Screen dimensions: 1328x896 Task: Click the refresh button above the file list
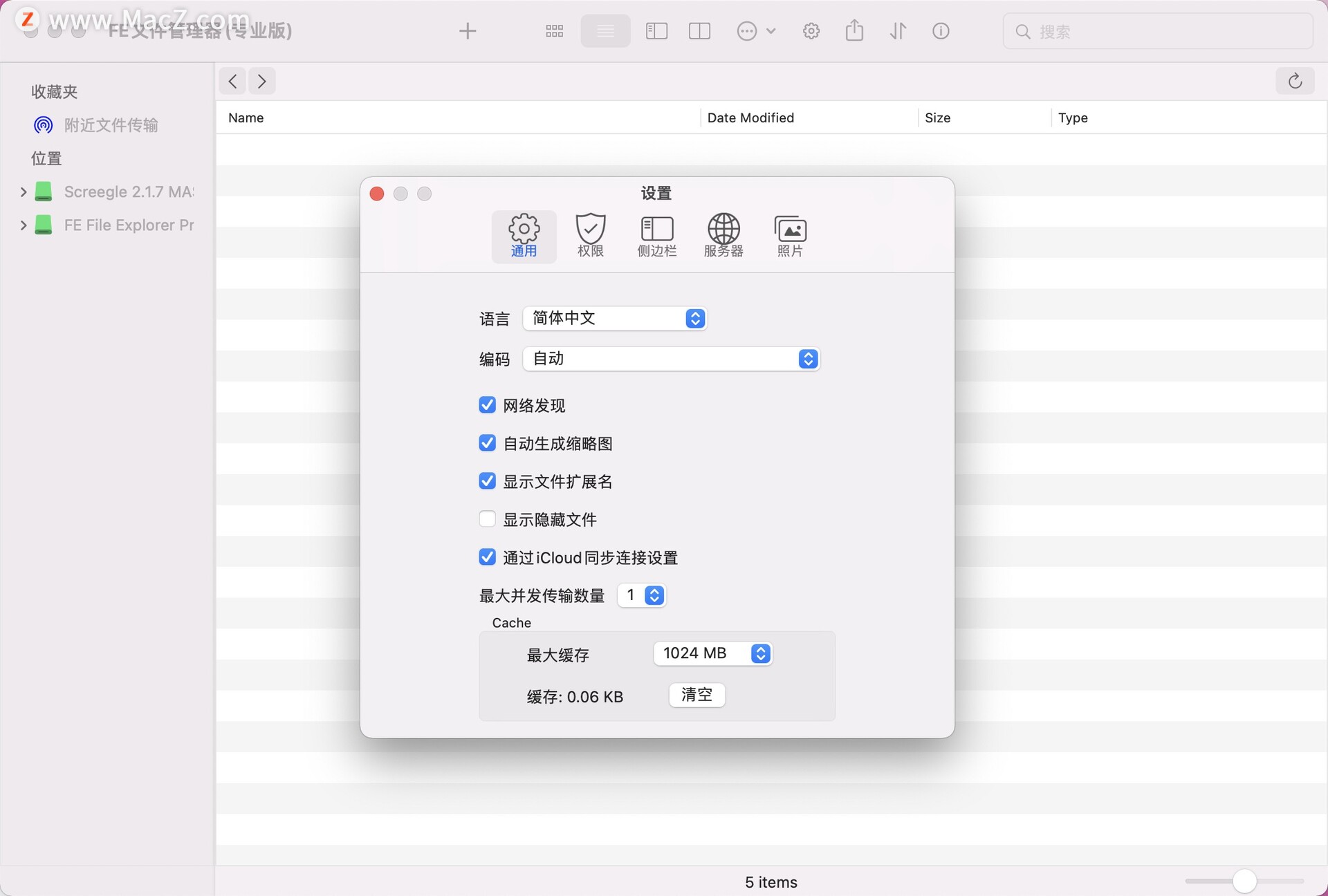click(x=1294, y=81)
